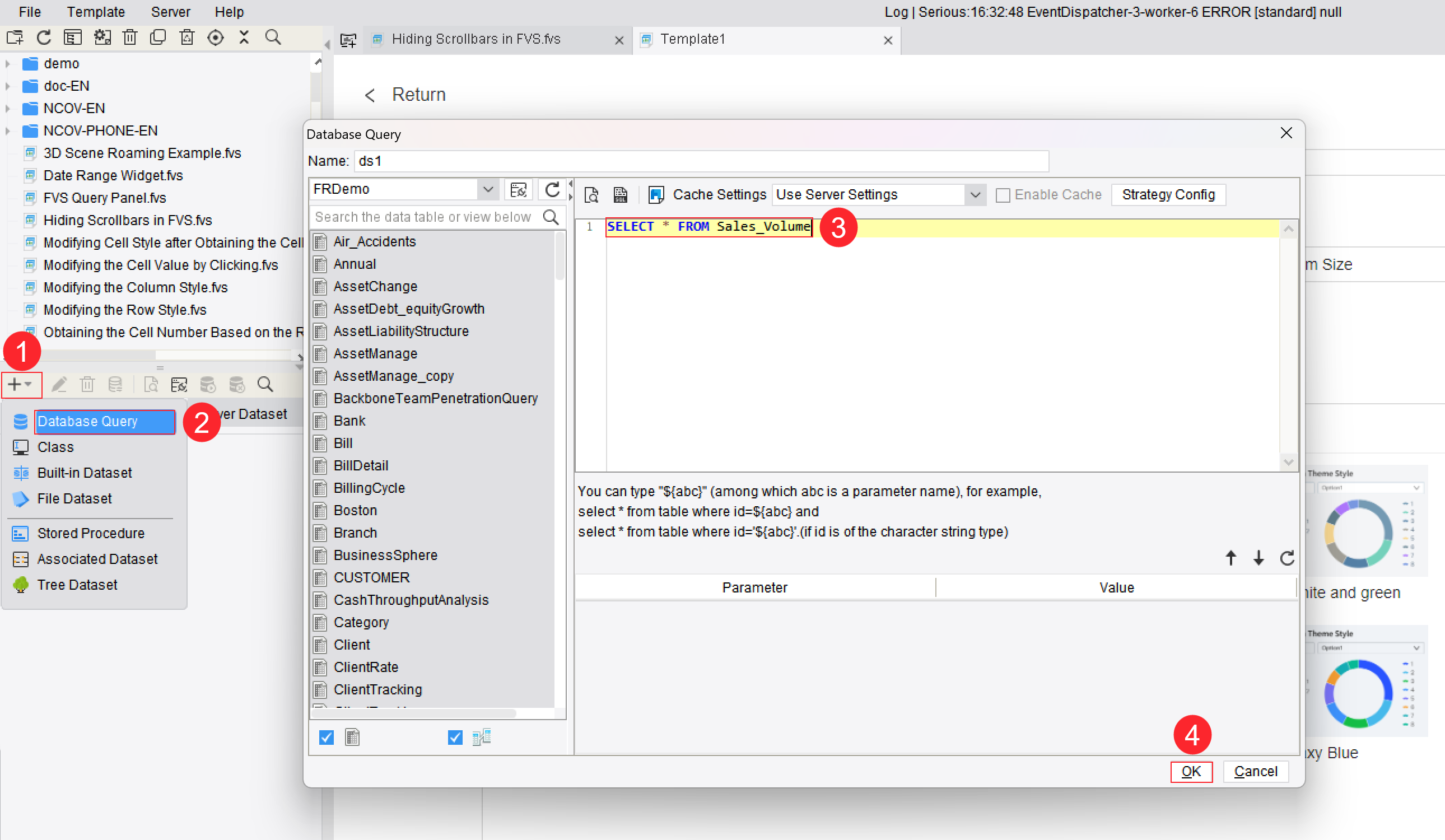
Task: Click the preview query icon above SQL editor
Action: 591,195
